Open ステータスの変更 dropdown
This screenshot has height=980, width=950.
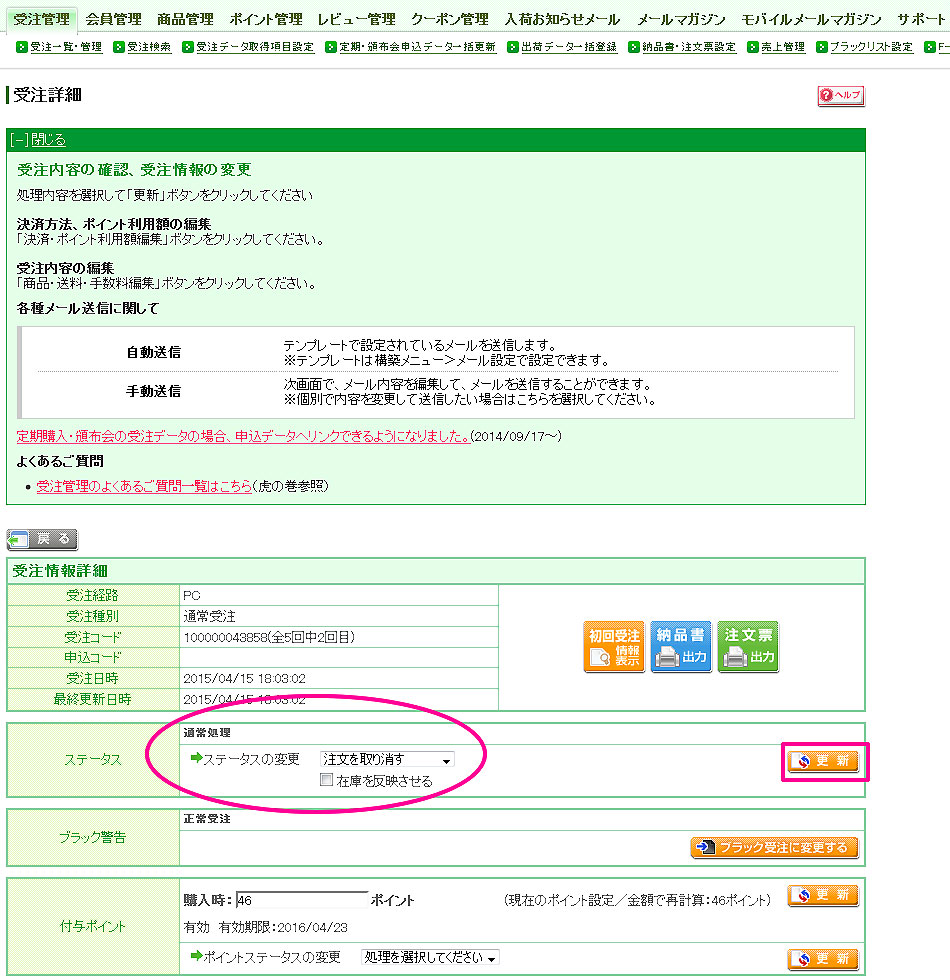pyautogui.click(x=387, y=759)
